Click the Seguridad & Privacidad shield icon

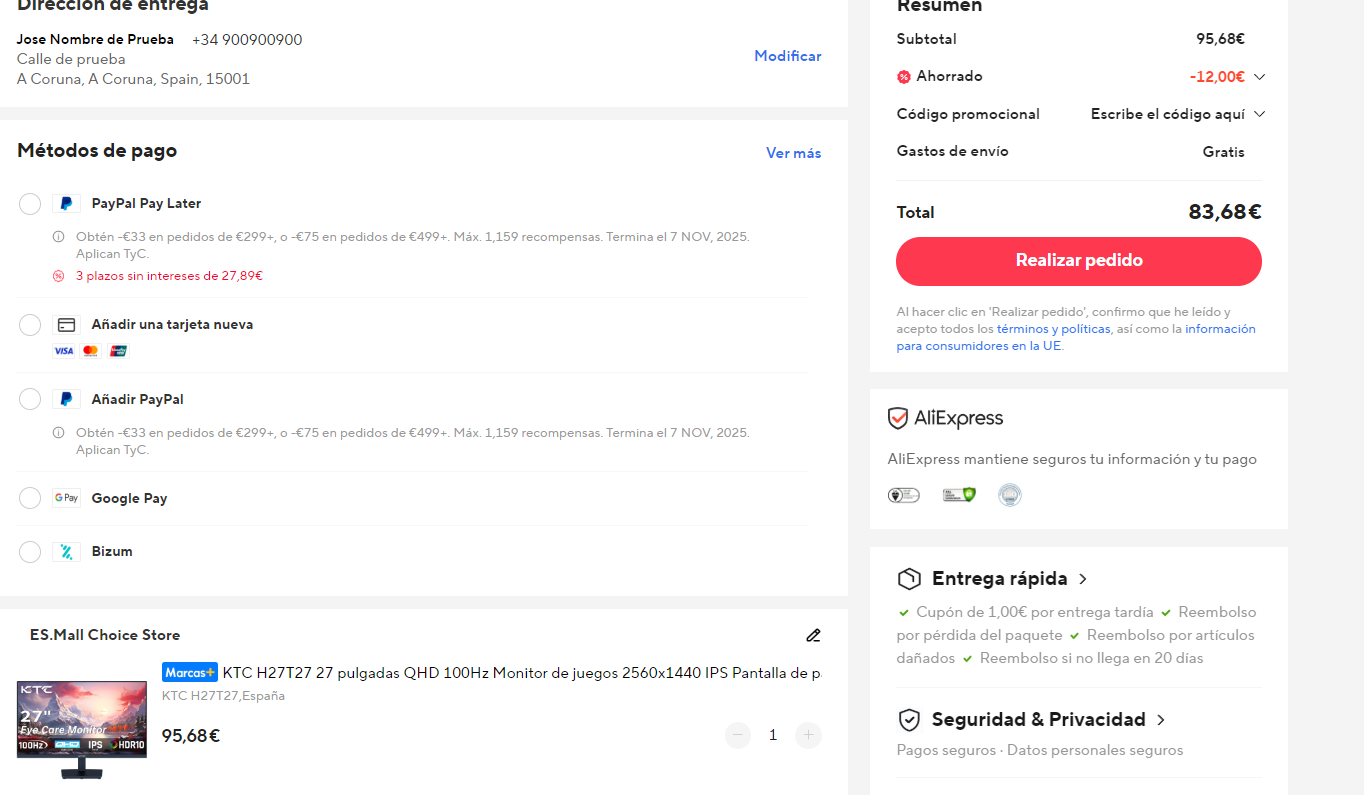click(909, 720)
